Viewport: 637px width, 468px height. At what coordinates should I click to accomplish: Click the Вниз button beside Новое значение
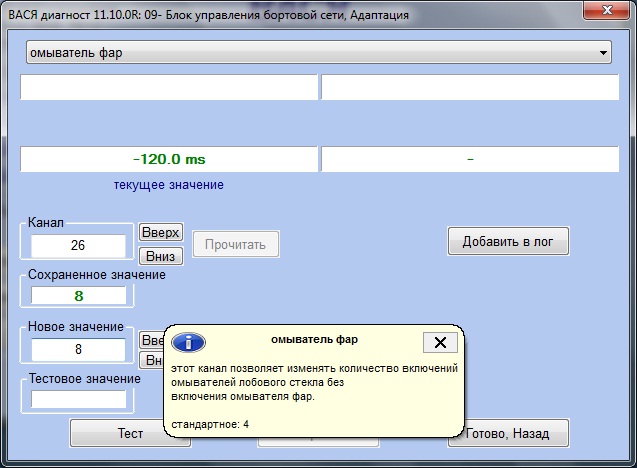pos(152,360)
